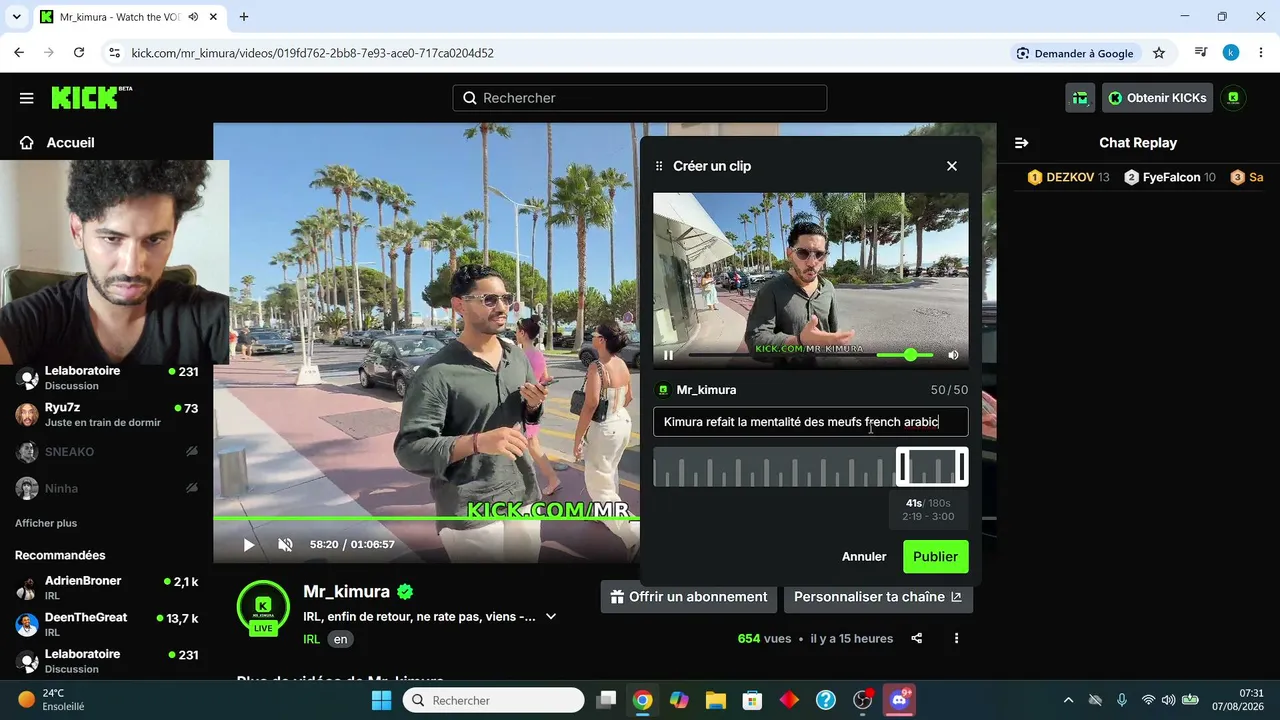Click the clip title input field
The height and width of the screenshot is (720, 1280).
click(811, 422)
